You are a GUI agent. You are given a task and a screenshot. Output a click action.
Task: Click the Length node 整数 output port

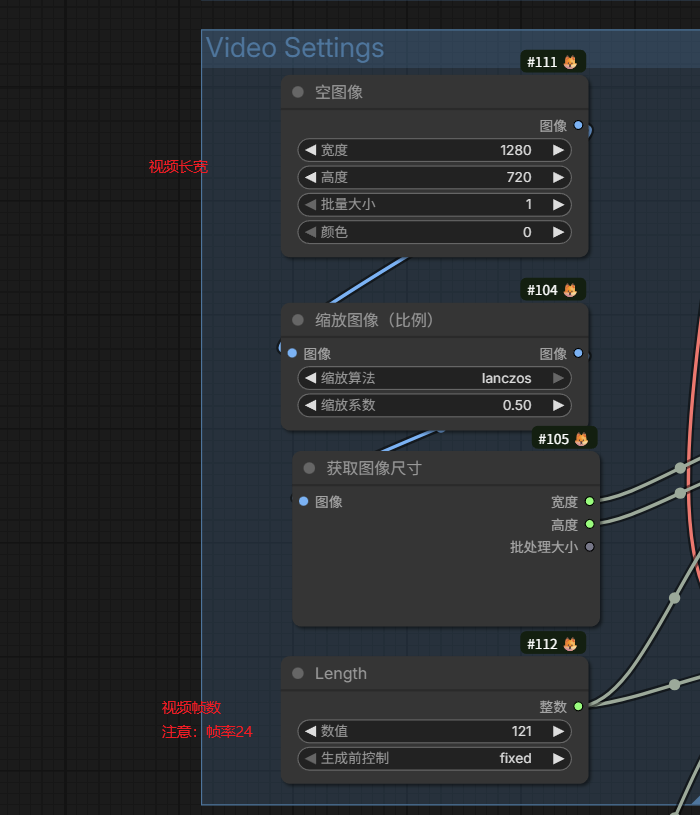point(578,706)
